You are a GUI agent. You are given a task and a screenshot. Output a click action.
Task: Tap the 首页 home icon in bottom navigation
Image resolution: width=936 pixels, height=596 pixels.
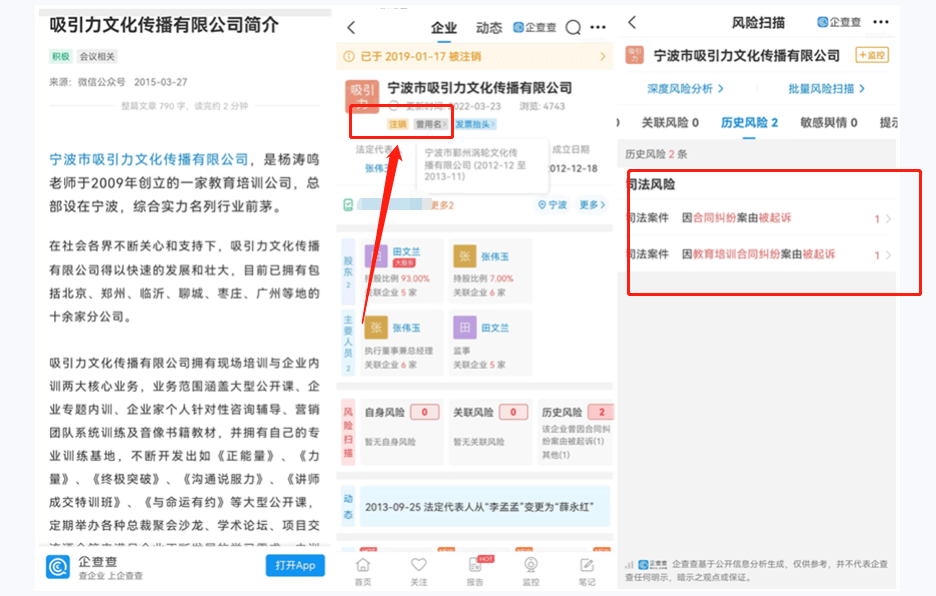tap(363, 567)
